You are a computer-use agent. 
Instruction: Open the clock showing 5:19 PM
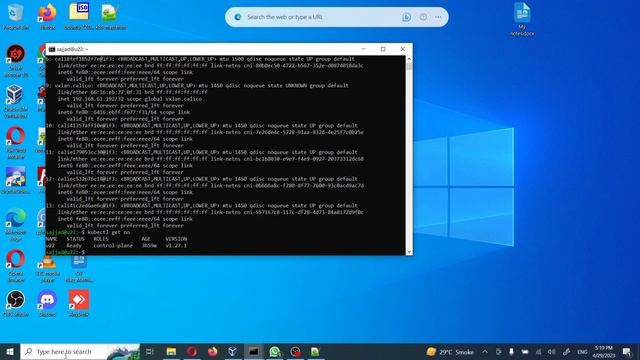tap(604, 352)
